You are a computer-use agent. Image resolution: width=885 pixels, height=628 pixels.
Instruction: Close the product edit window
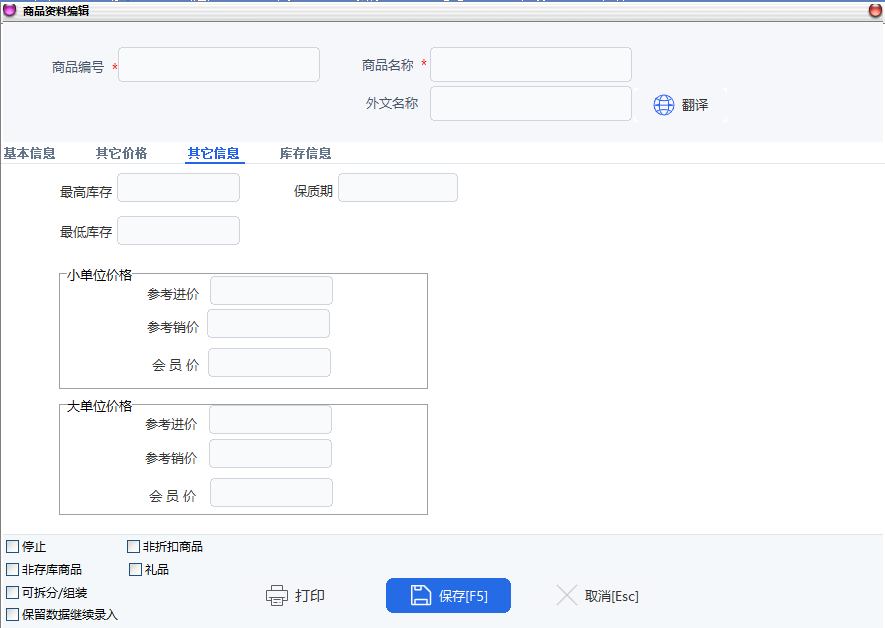874,11
